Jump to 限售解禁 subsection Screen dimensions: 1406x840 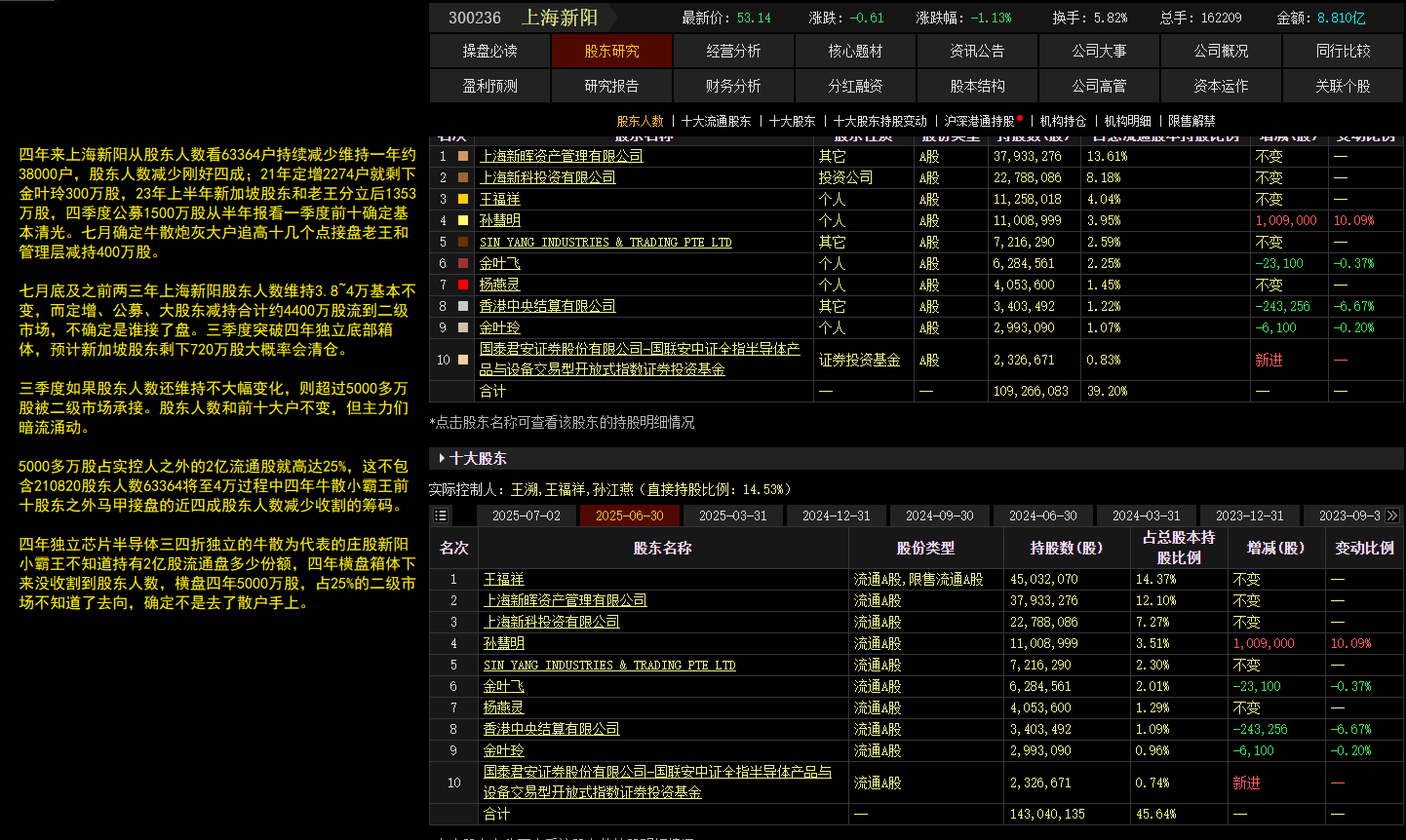pos(1191,121)
